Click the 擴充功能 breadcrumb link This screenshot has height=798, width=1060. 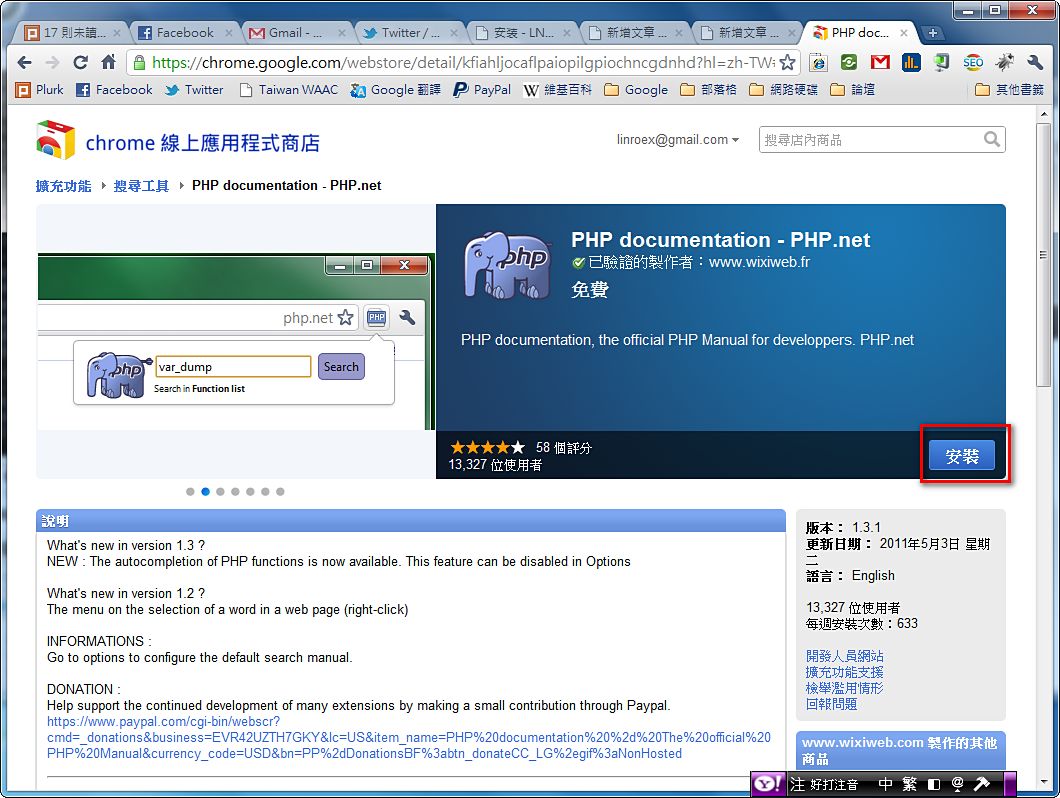[x=63, y=186]
